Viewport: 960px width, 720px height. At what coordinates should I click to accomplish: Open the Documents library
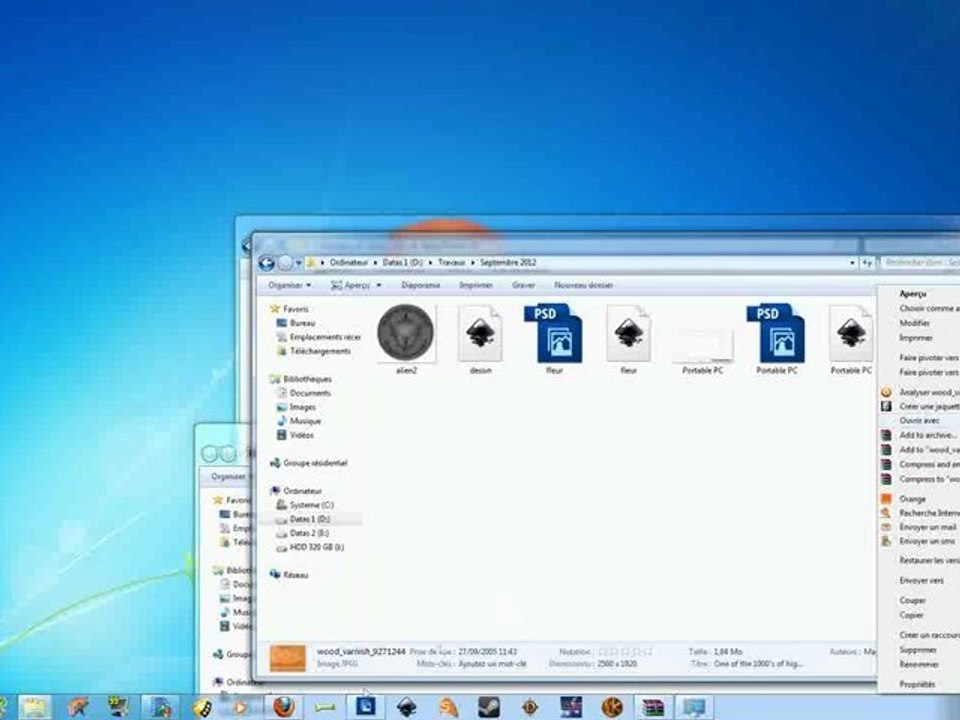[304, 394]
